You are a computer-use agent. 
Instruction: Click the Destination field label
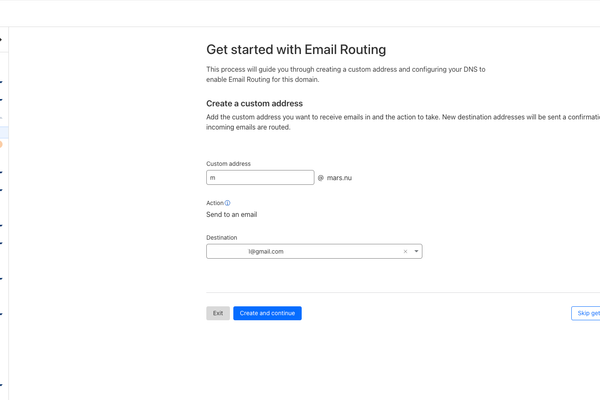click(222, 237)
